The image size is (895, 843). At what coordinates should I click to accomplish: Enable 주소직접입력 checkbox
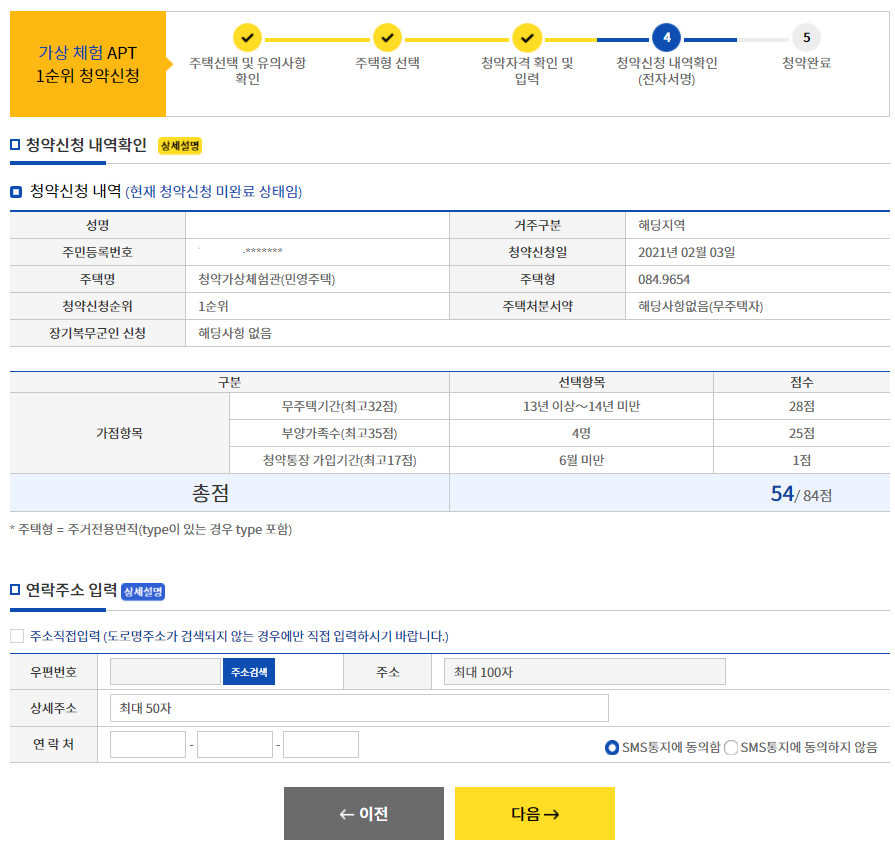point(17,636)
